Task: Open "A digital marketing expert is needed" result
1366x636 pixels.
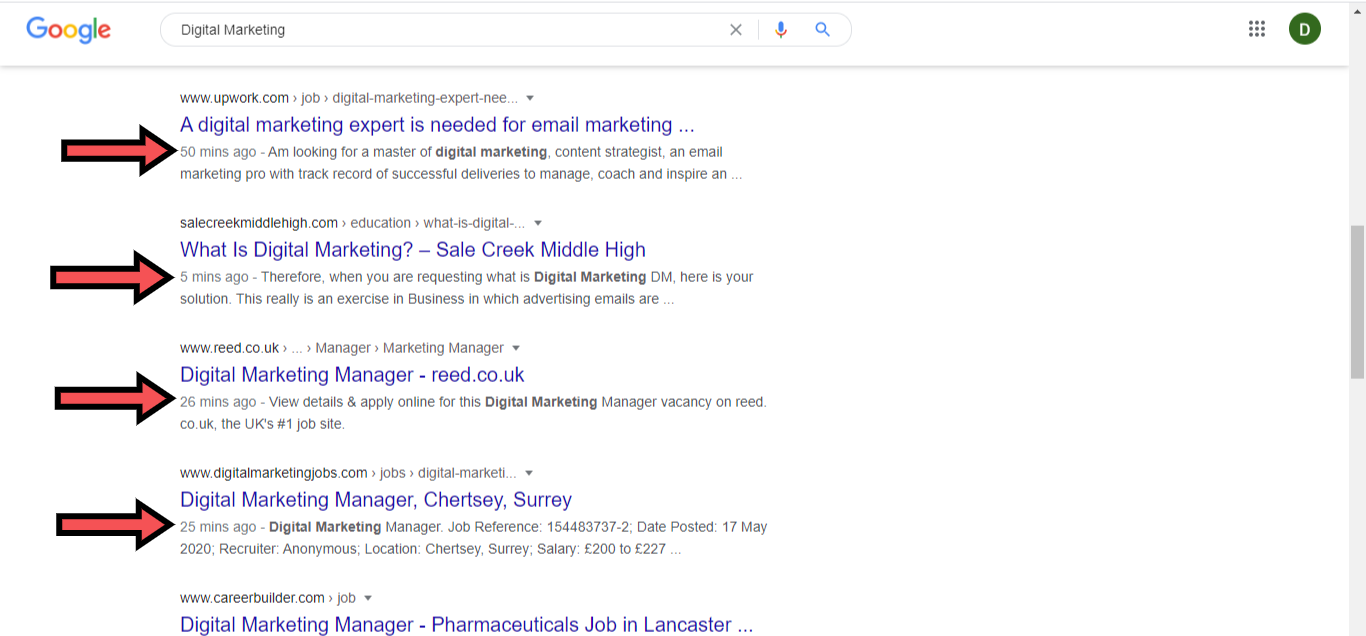Action: pos(437,125)
